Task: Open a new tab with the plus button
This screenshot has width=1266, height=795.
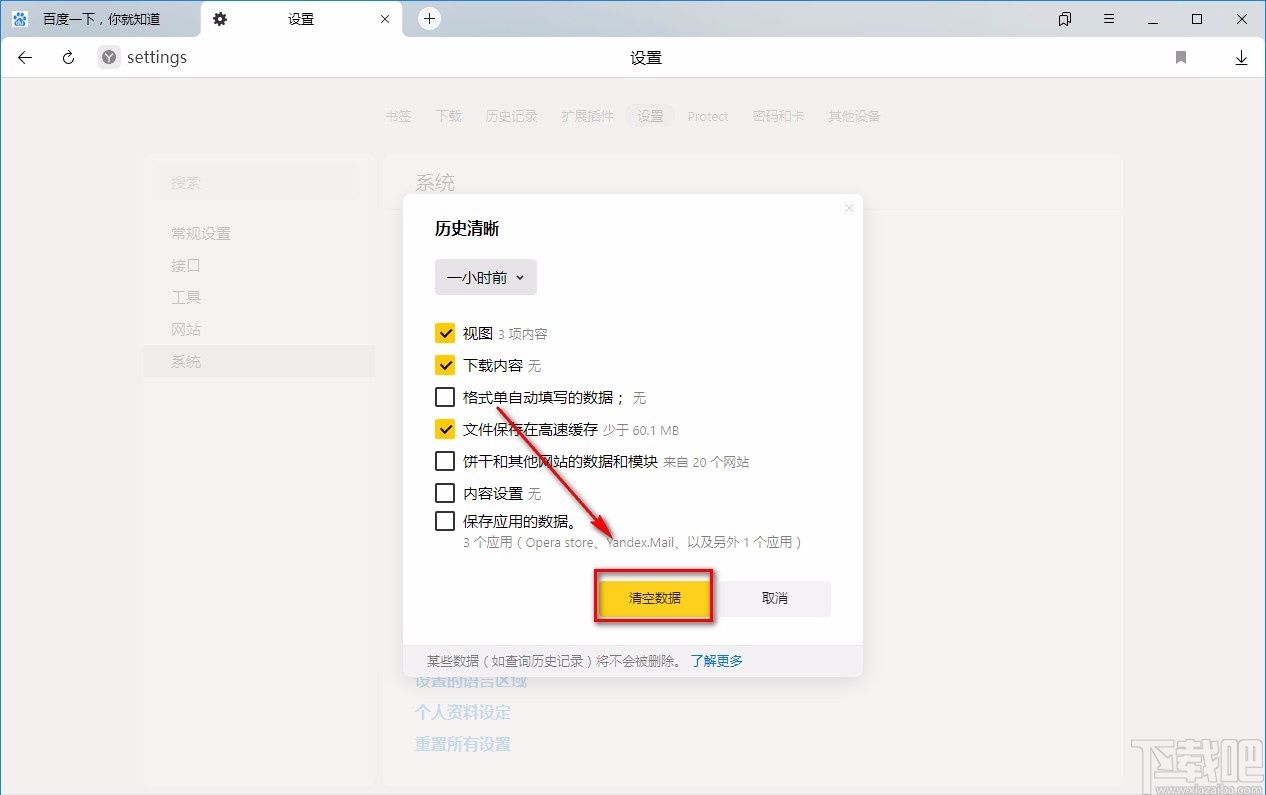Action: 429,18
